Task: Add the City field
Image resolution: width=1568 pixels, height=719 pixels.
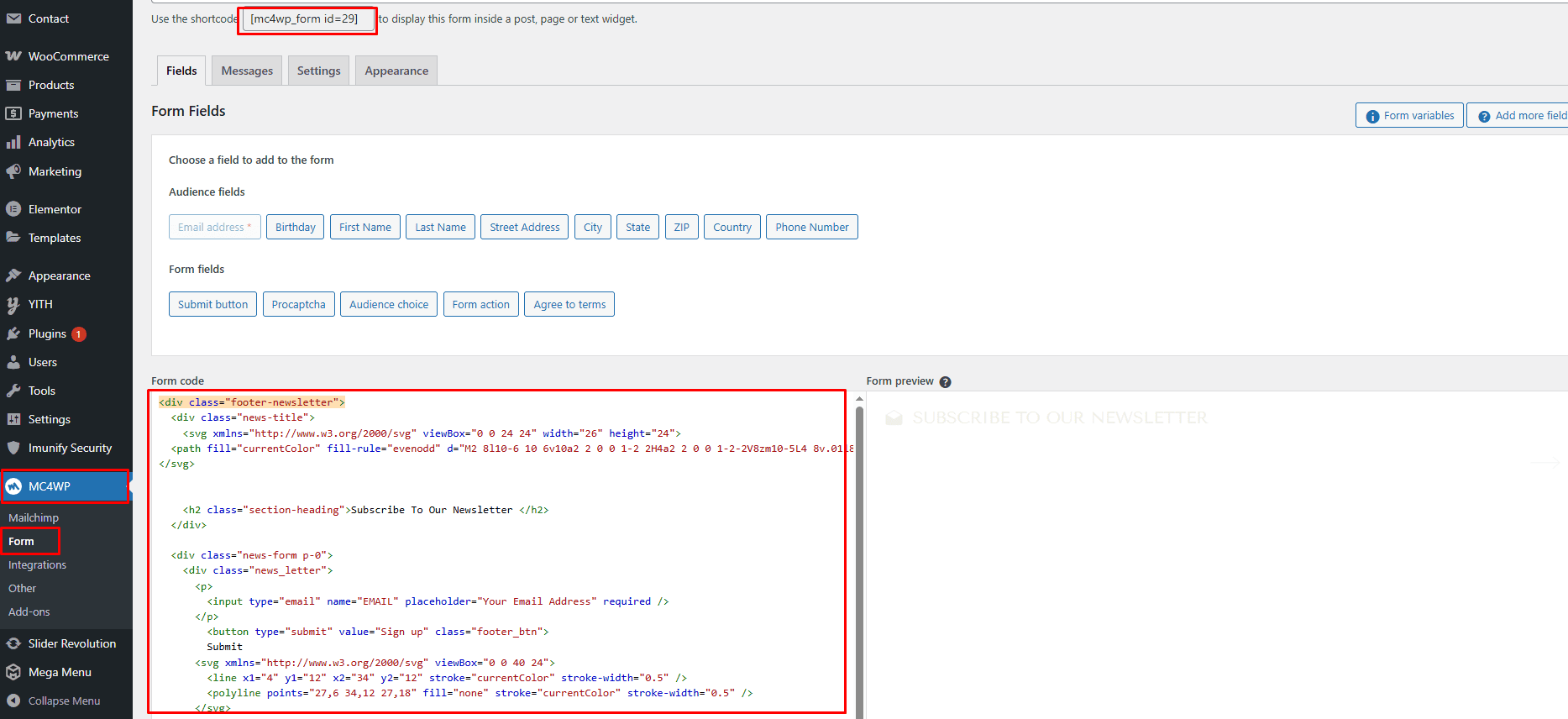Action: tap(593, 227)
